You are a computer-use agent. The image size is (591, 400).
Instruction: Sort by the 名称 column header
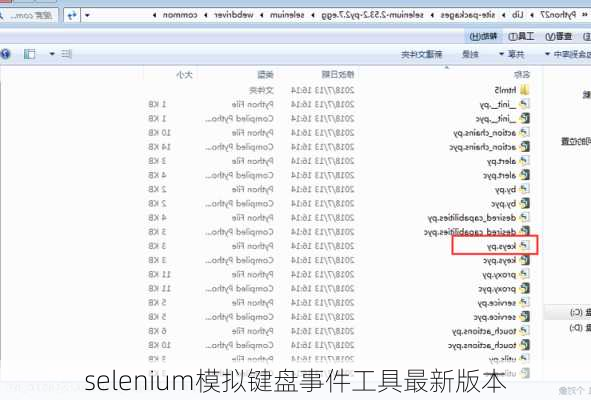pos(521,75)
